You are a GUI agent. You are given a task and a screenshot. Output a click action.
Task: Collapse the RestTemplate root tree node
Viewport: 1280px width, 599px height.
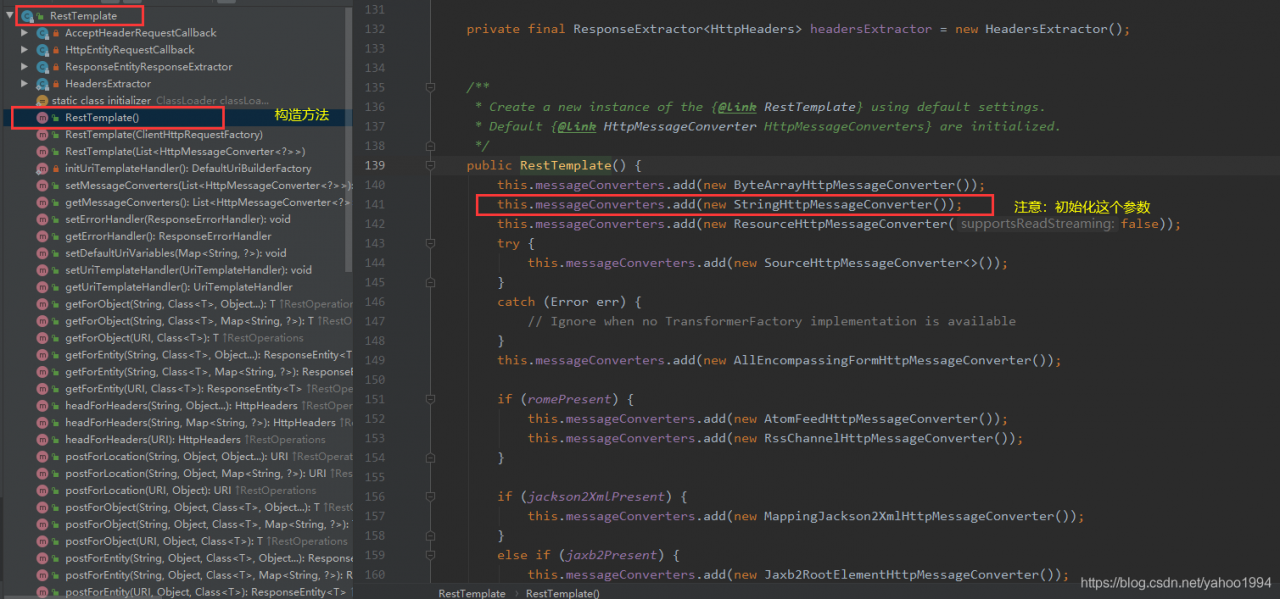click(9, 16)
